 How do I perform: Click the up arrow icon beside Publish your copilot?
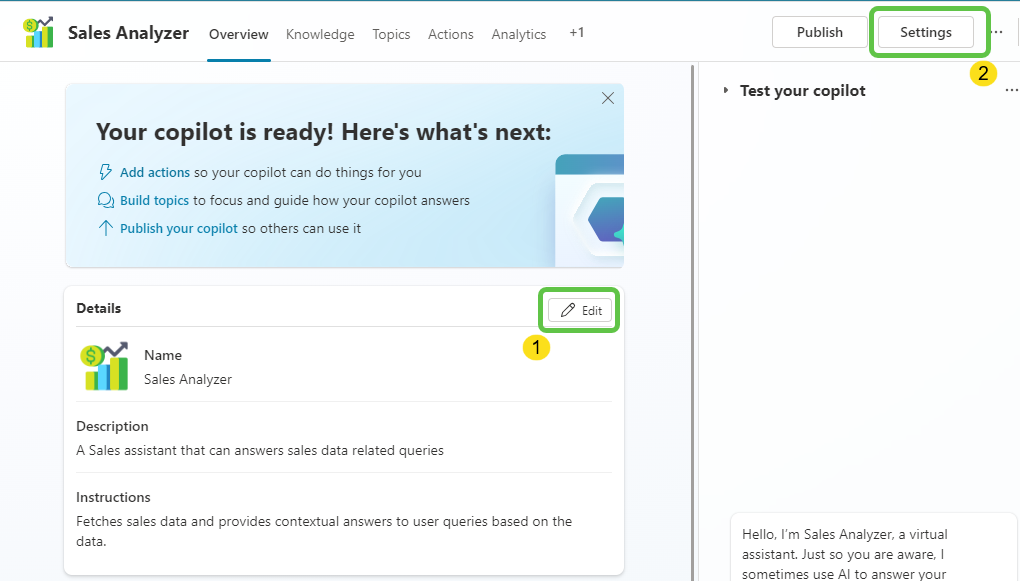pos(105,228)
